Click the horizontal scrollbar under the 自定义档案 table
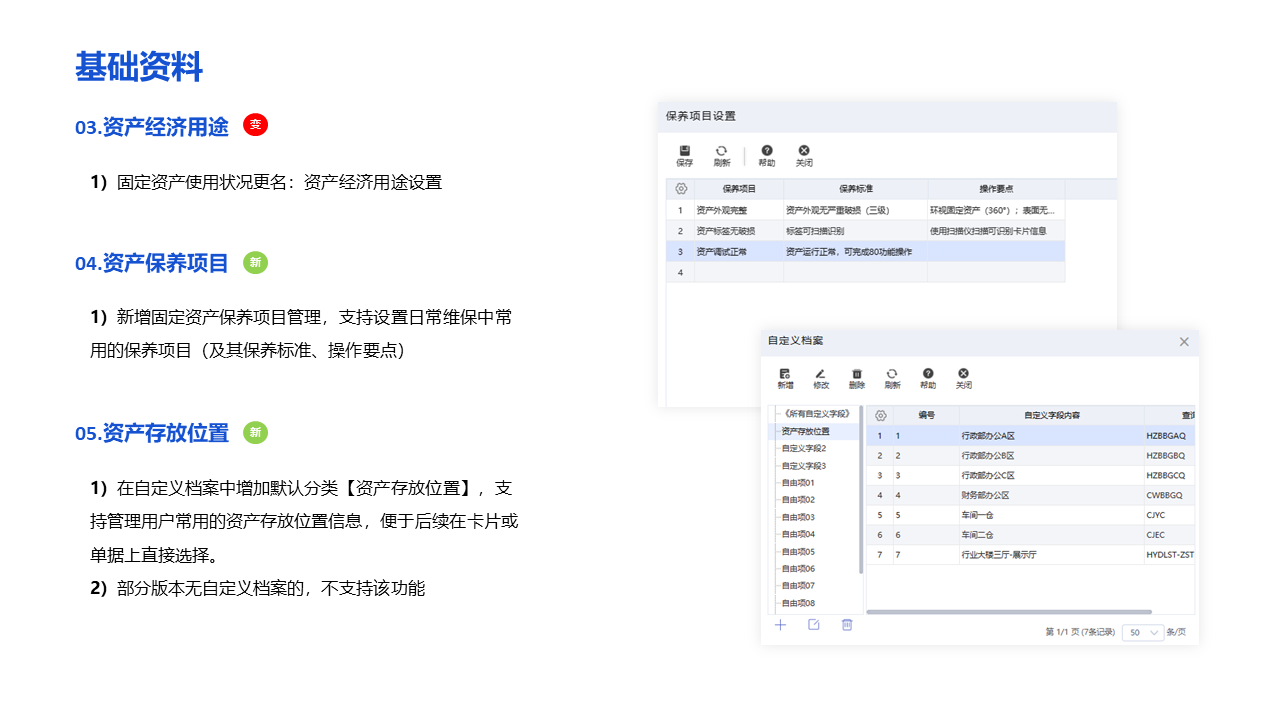Screen dimensions: 1280x720 (1008, 611)
